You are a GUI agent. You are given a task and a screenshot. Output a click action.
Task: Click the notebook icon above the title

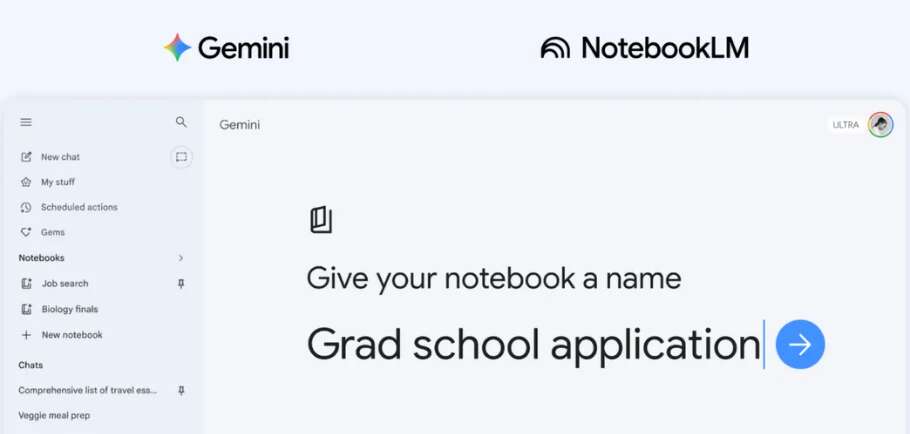click(321, 220)
